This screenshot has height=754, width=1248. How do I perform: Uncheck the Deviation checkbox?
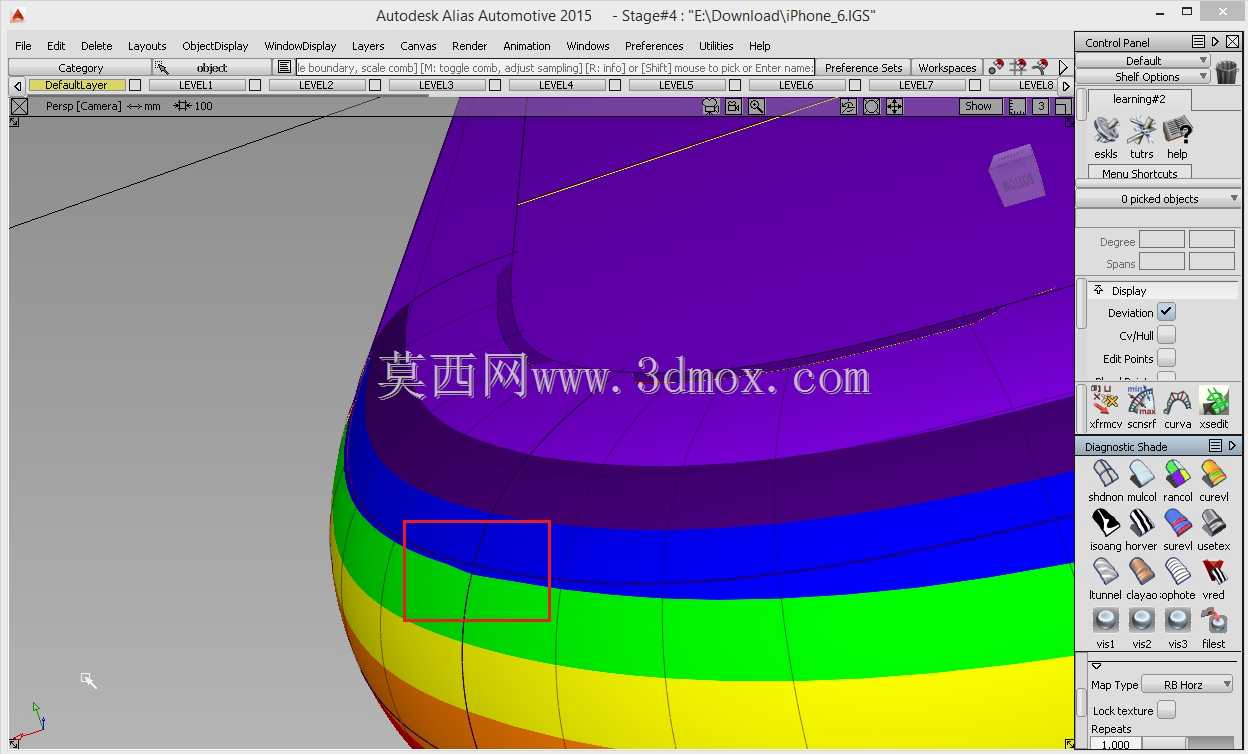1167,312
